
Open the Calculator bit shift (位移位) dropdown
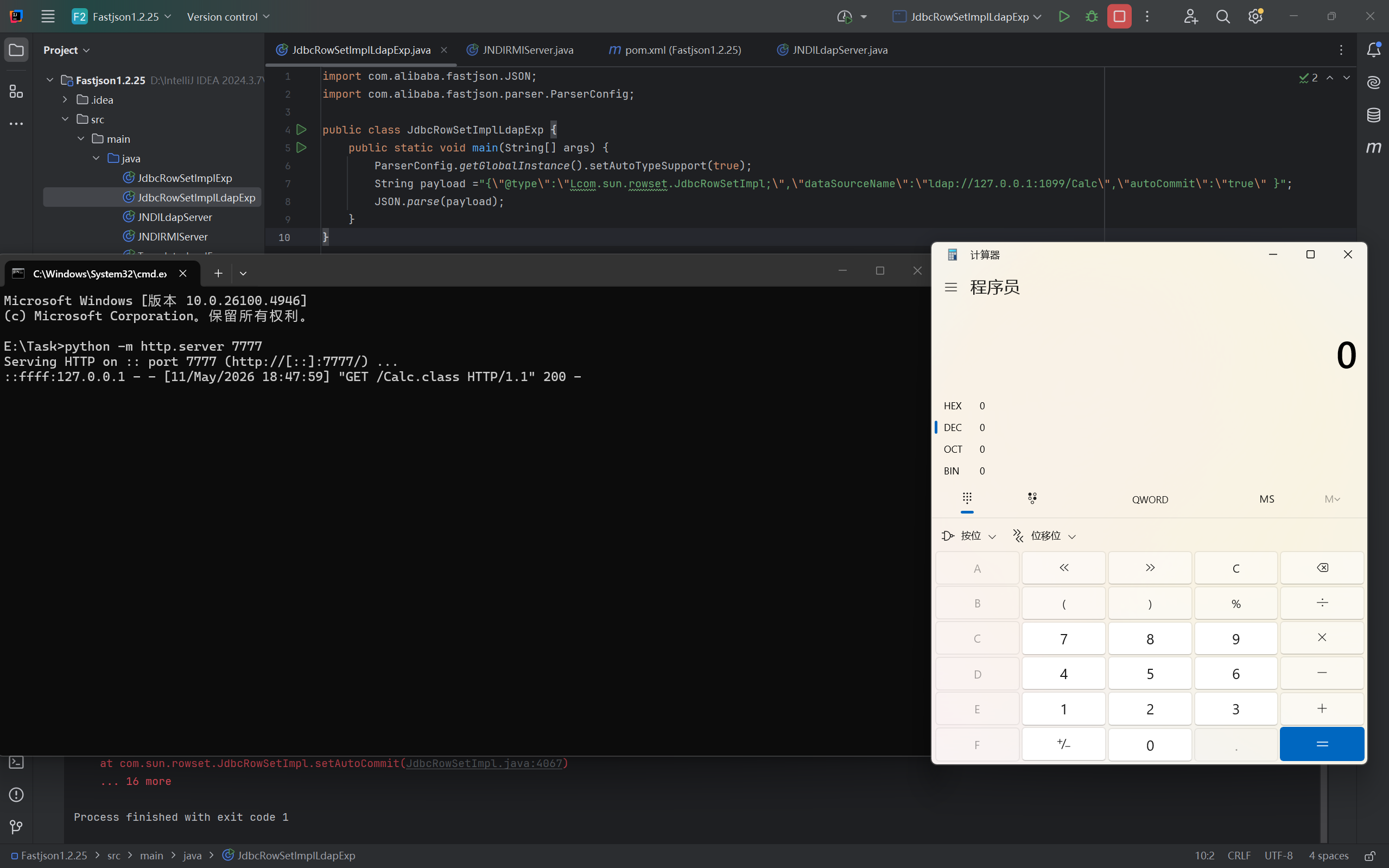1044,536
